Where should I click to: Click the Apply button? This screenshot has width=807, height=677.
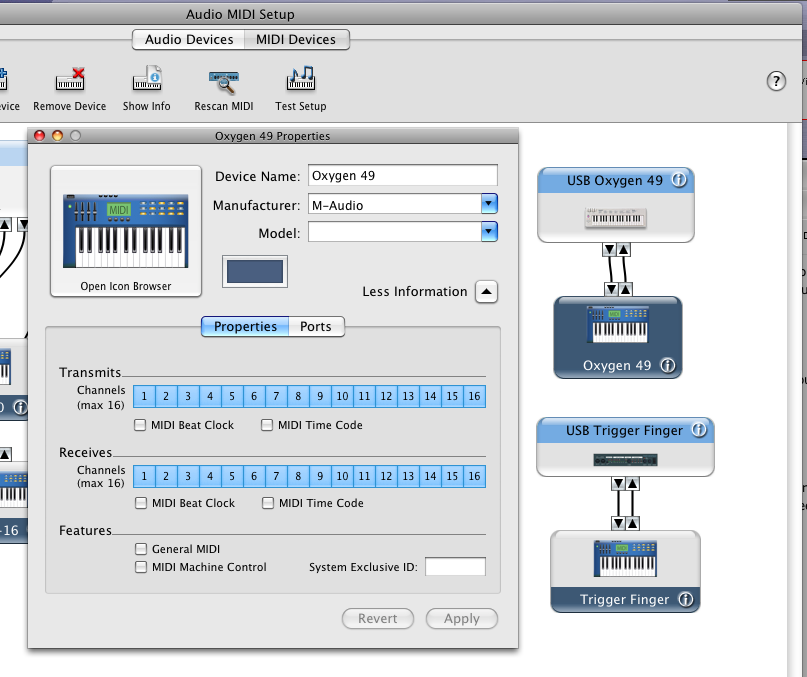pyautogui.click(x=462, y=618)
